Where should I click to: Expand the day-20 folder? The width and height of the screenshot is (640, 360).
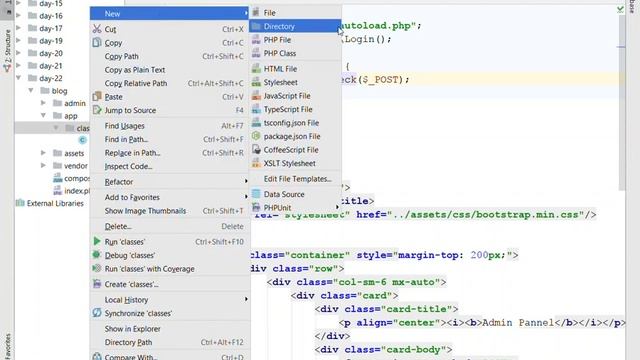18,53
